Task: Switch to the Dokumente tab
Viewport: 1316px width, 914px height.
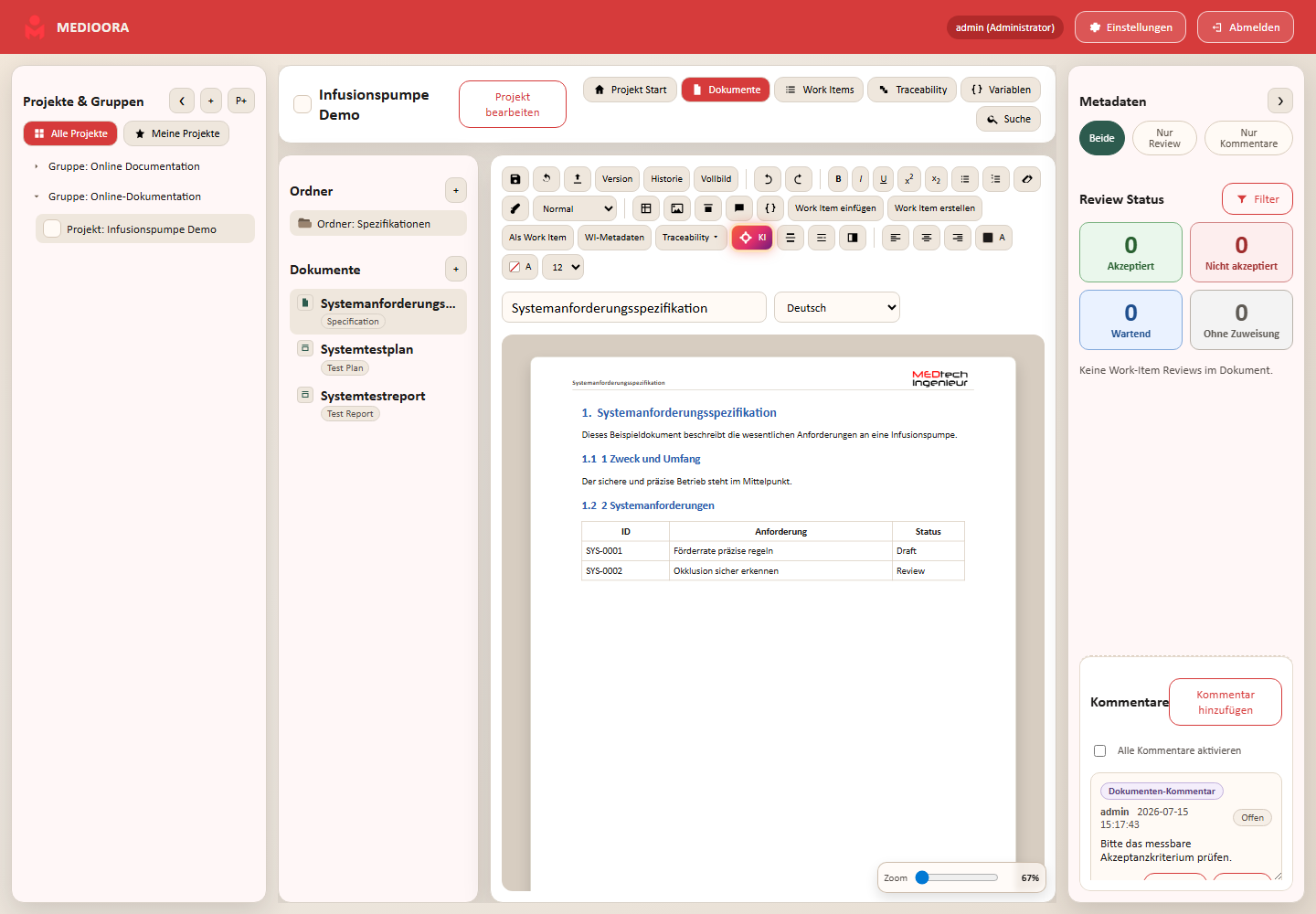Action: pos(726,90)
